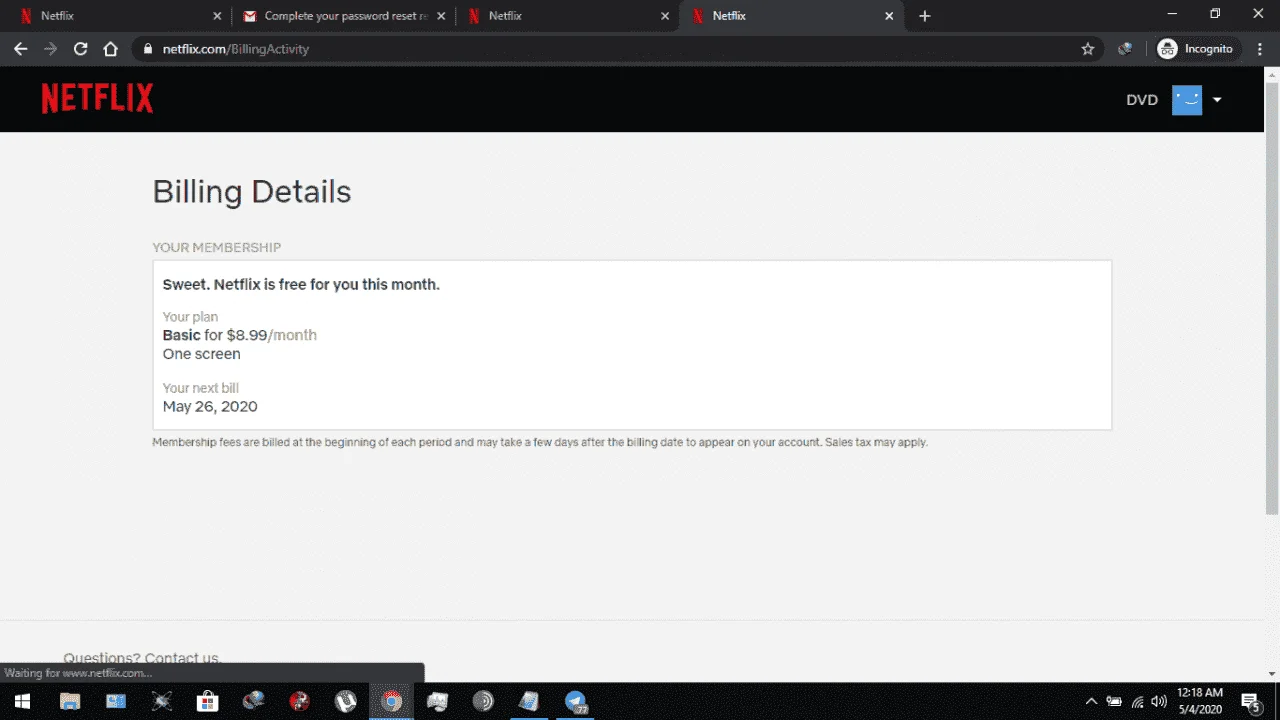
Task: Open the clock showing 12:18 AM
Action: pos(1200,701)
